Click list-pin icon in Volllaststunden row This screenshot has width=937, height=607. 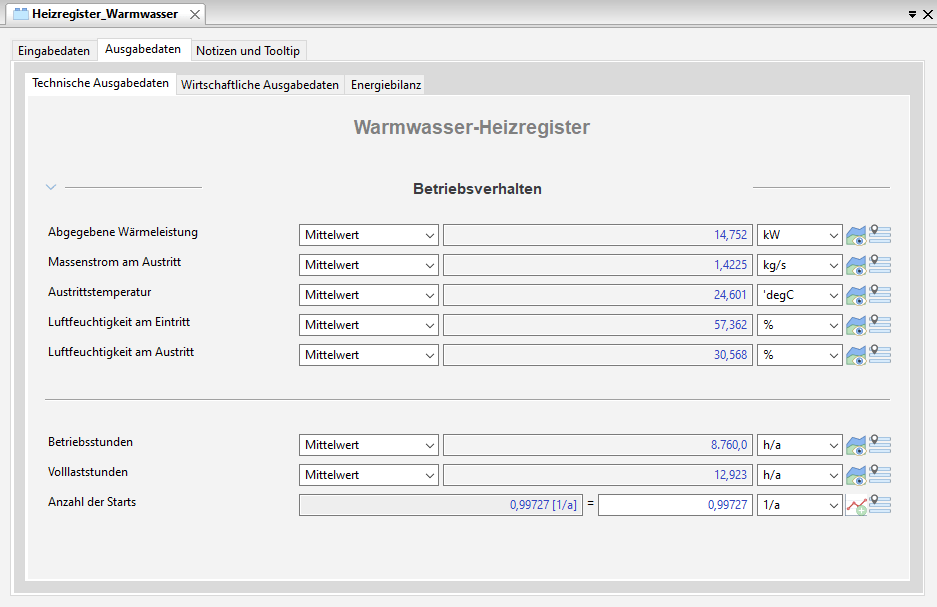880,473
